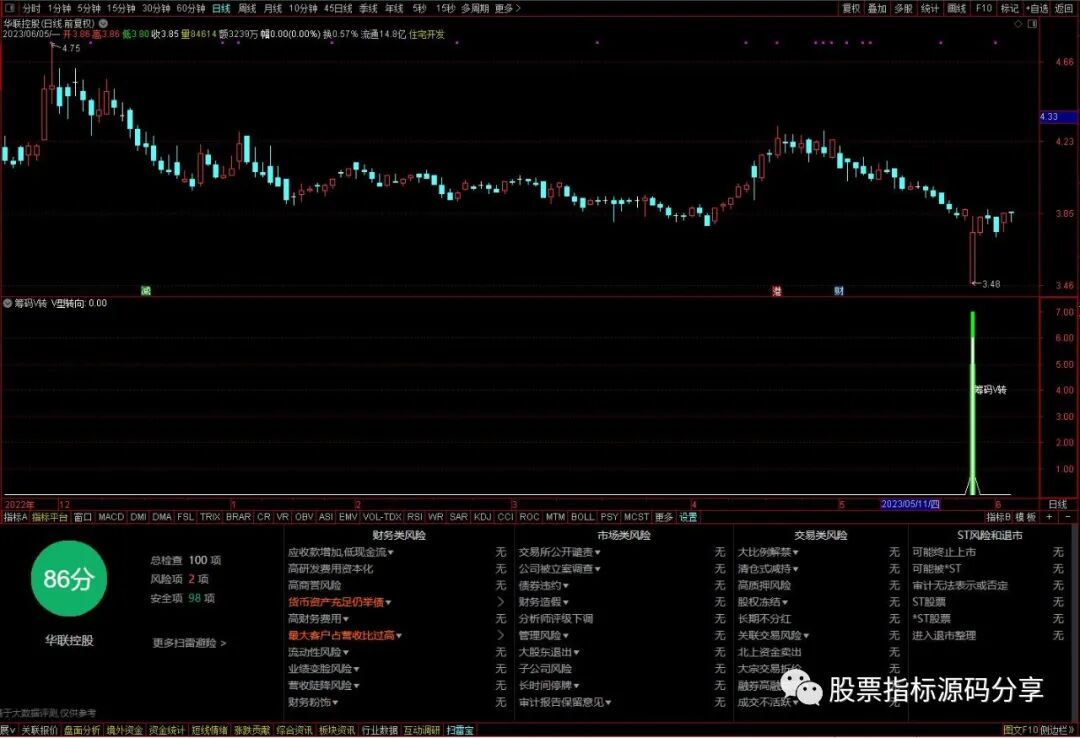Activate 画线 drawing tools
This screenshot has width=1080, height=738.
point(957,8)
